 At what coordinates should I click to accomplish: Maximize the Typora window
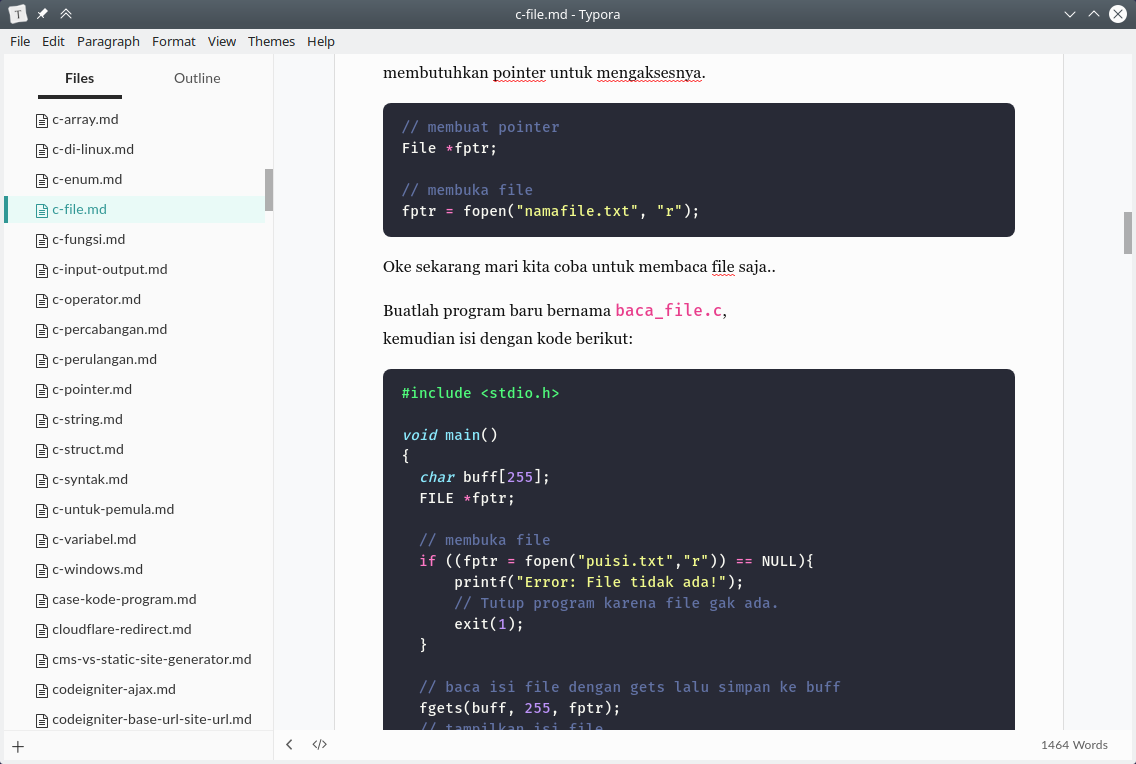click(1094, 14)
